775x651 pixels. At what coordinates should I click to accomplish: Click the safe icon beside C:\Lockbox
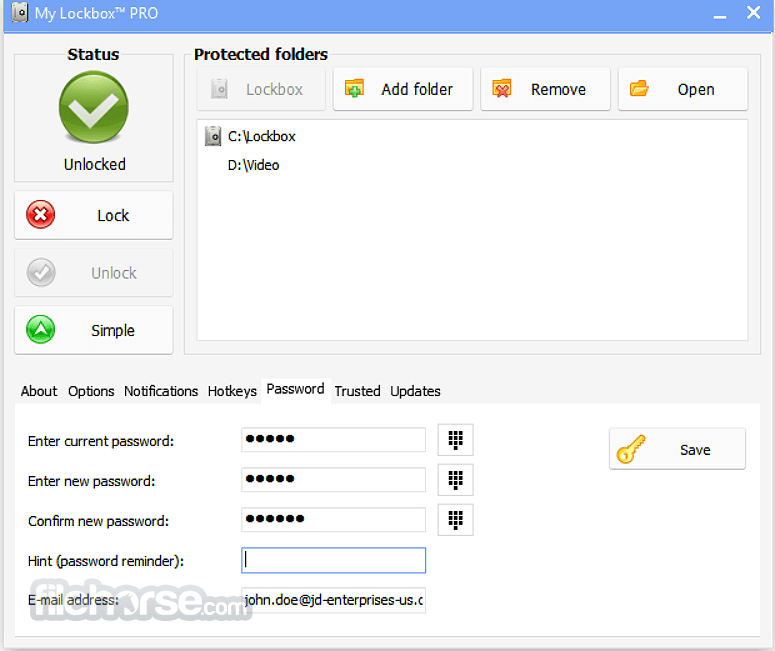[x=213, y=136]
